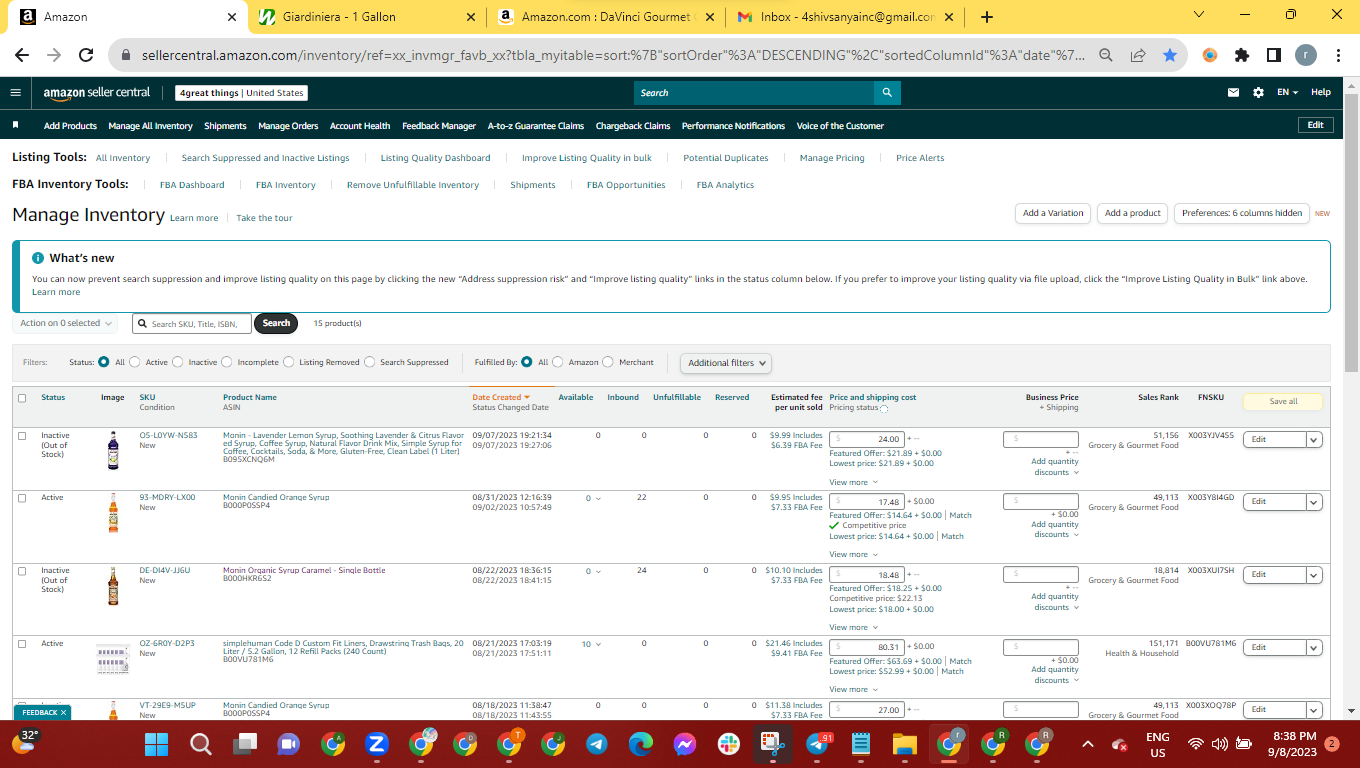
Task: Open Manage All Inventory in the nav bar
Action: (x=150, y=126)
